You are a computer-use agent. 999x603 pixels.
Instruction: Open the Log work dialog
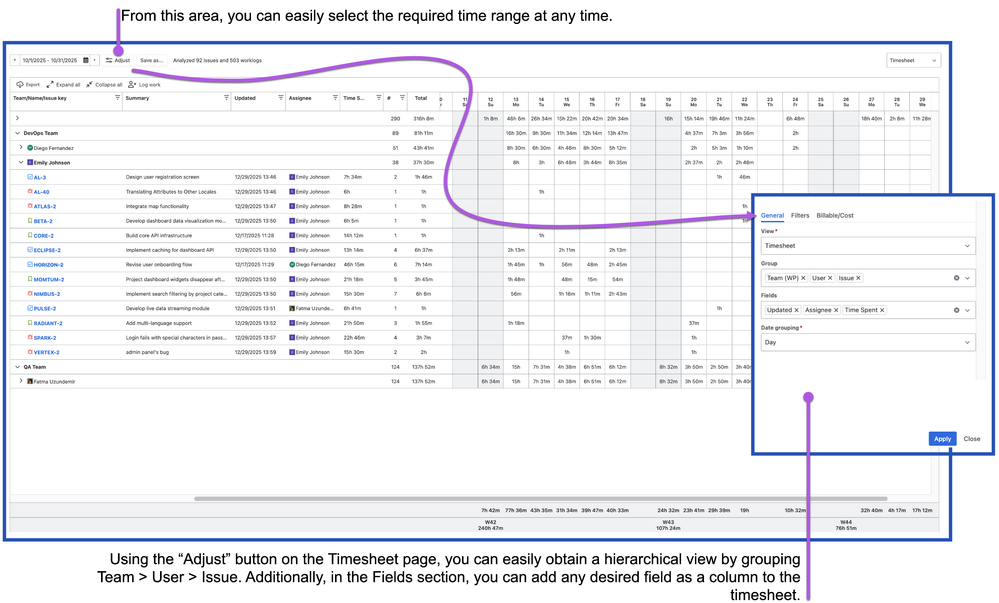point(145,84)
